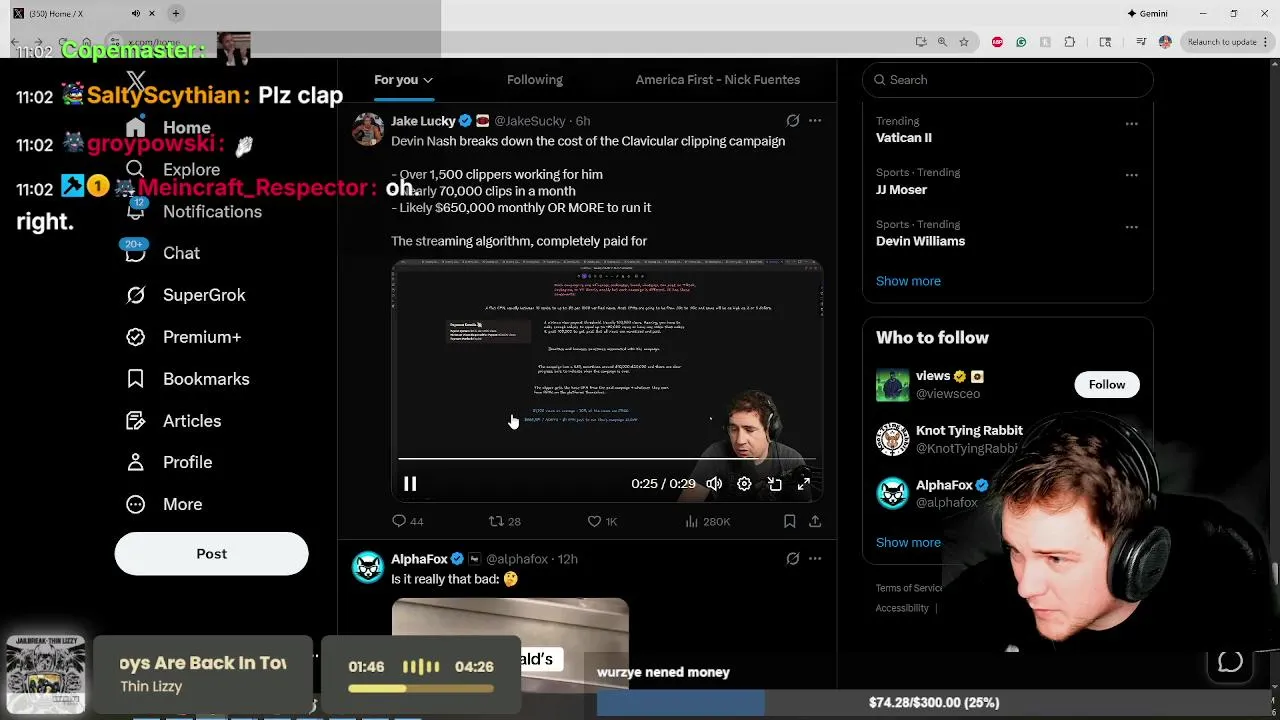Open the zoom indicator in address bar

point(942,42)
